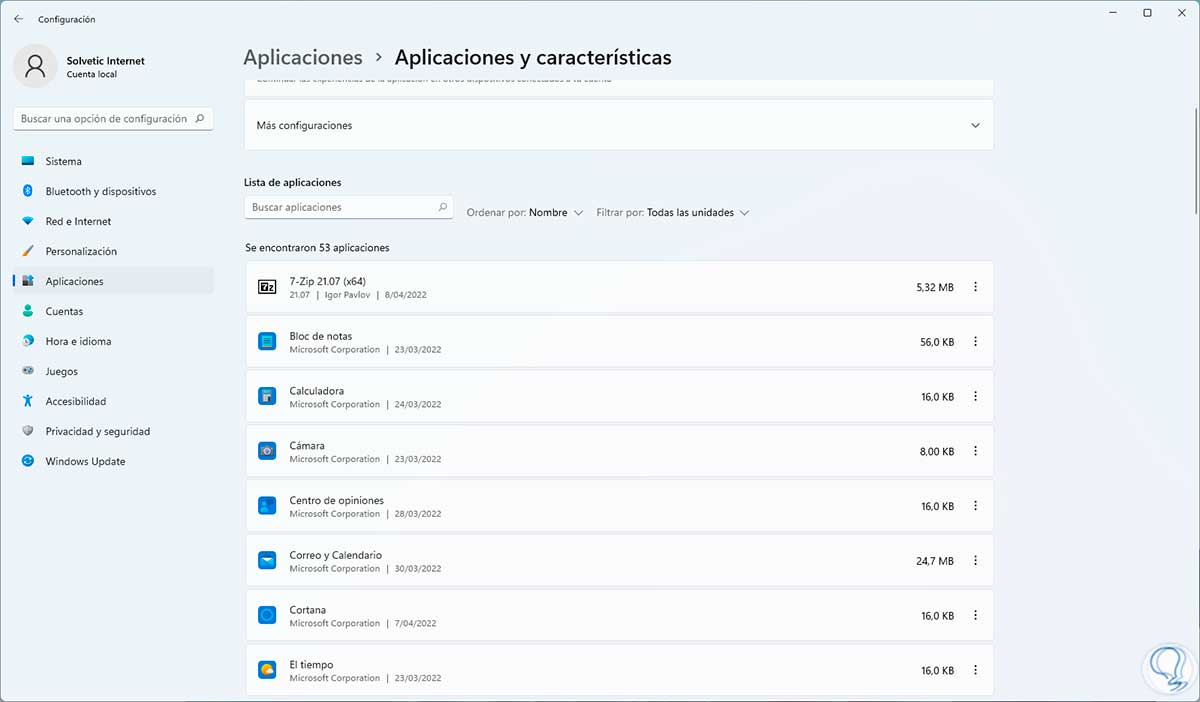Image resolution: width=1200 pixels, height=702 pixels.
Task: Open options menu for Centro de opiniones
Action: 976,506
